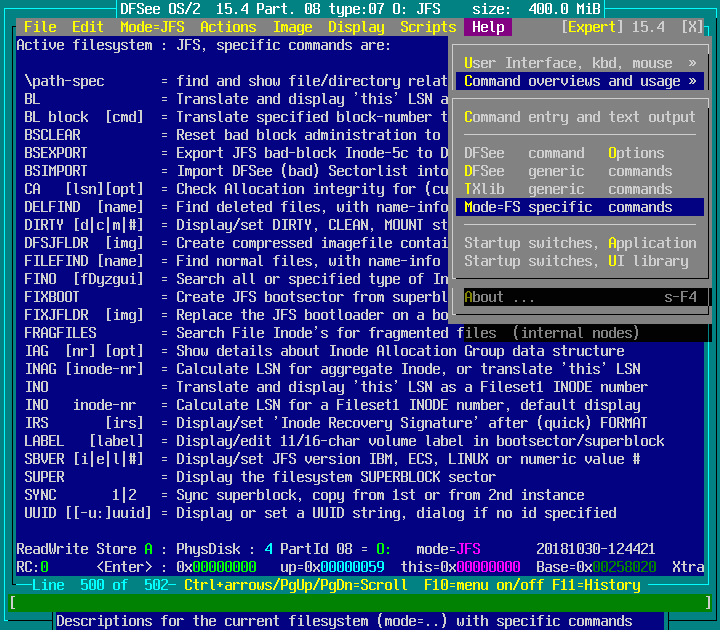Close window with the [X] button
Image resolution: width=720 pixels, height=630 pixels.
(692, 27)
